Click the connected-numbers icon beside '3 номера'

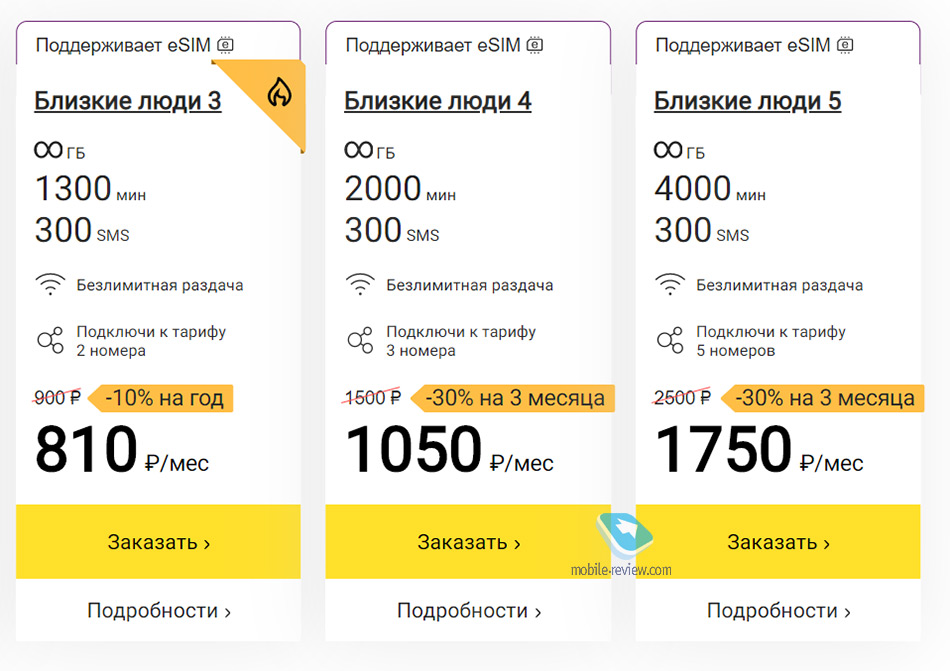360,340
